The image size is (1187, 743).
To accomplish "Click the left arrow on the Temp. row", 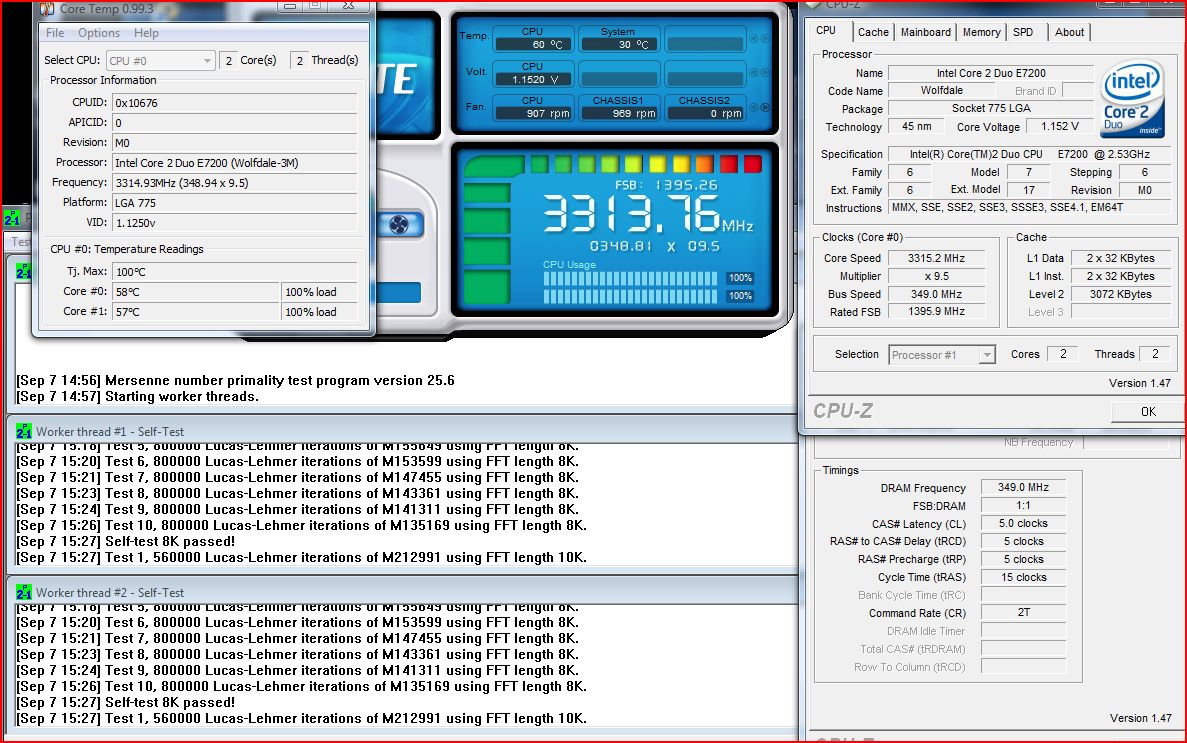I will 754,38.
